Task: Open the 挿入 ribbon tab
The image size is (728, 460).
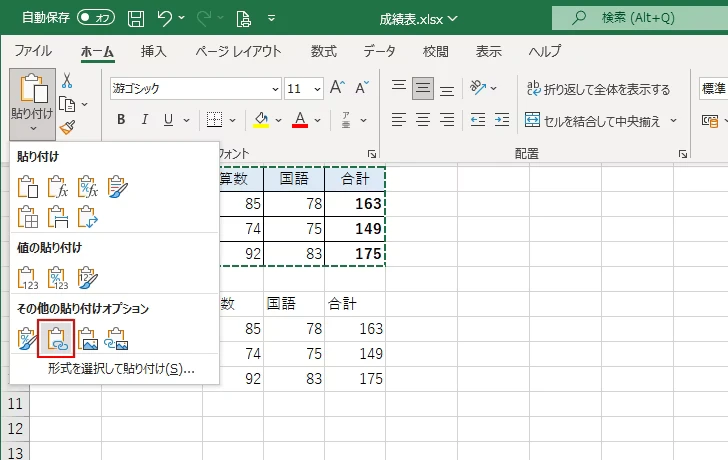Action: point(153,51)
